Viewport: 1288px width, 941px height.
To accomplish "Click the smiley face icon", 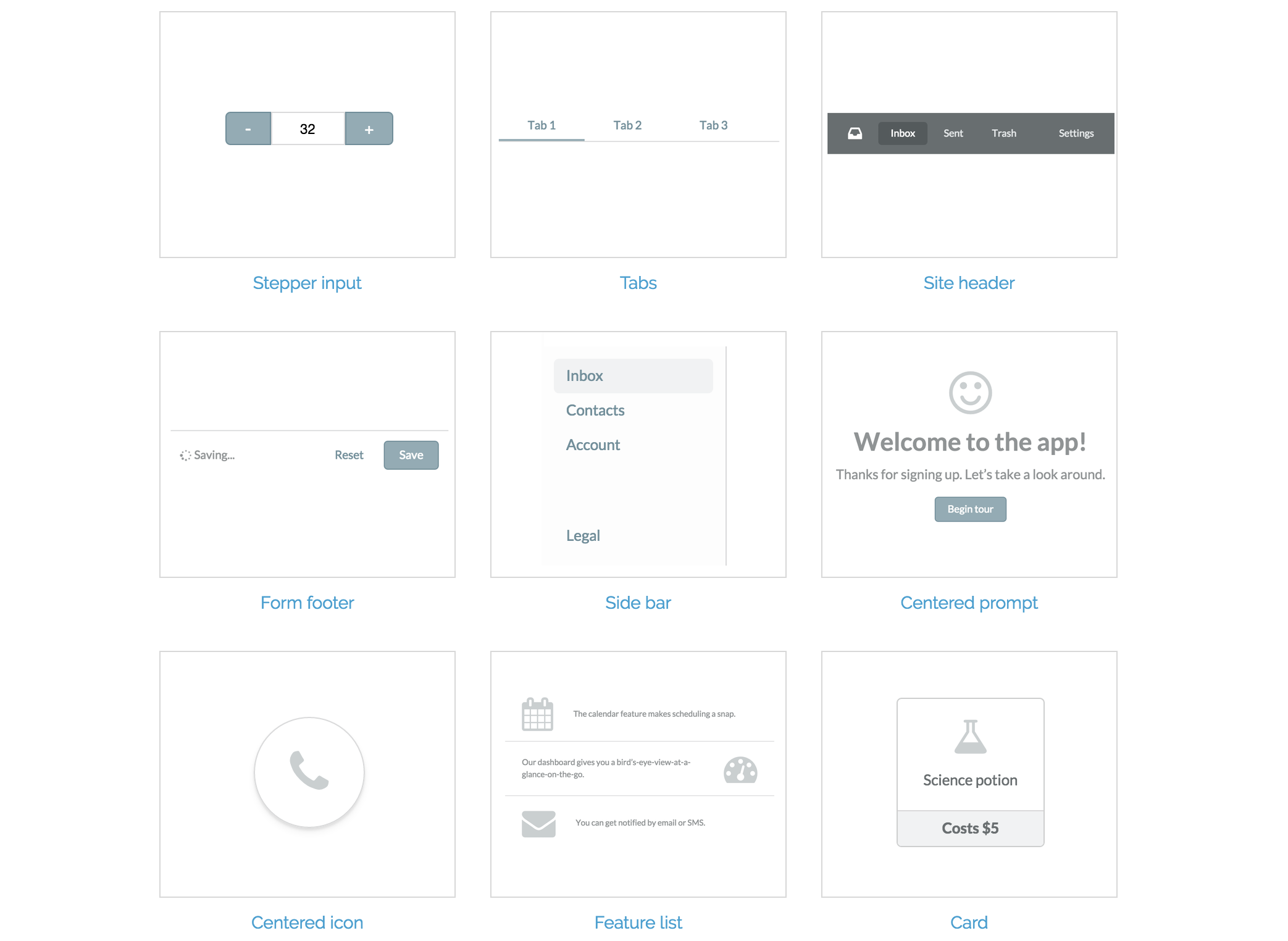I will (x=970, y=393).
